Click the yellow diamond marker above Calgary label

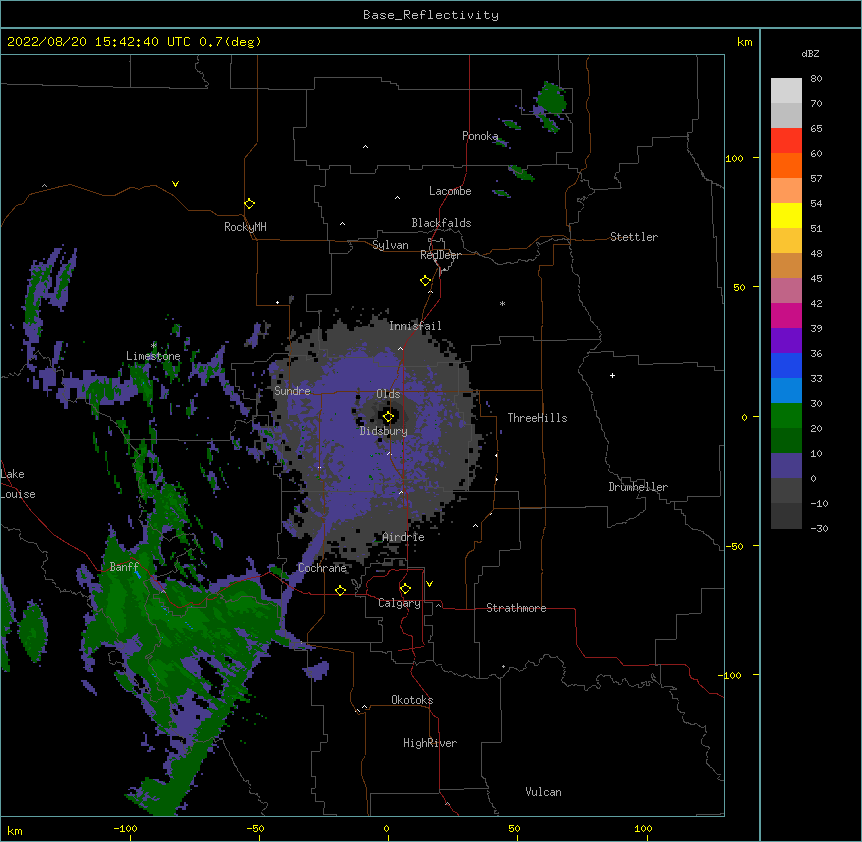405,589
